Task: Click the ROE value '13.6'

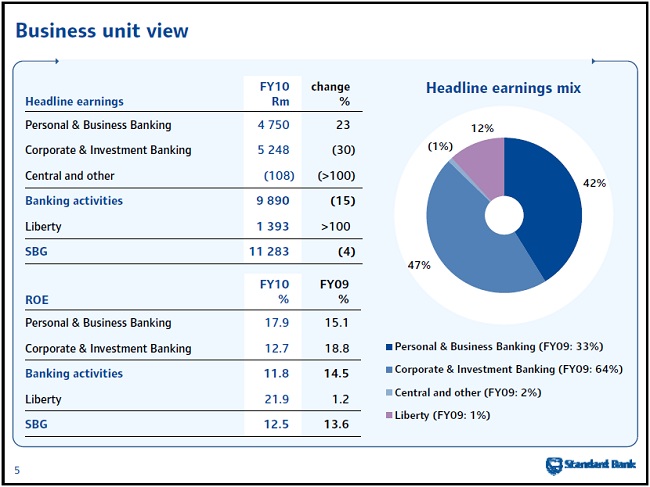Action: coord(337,424)
